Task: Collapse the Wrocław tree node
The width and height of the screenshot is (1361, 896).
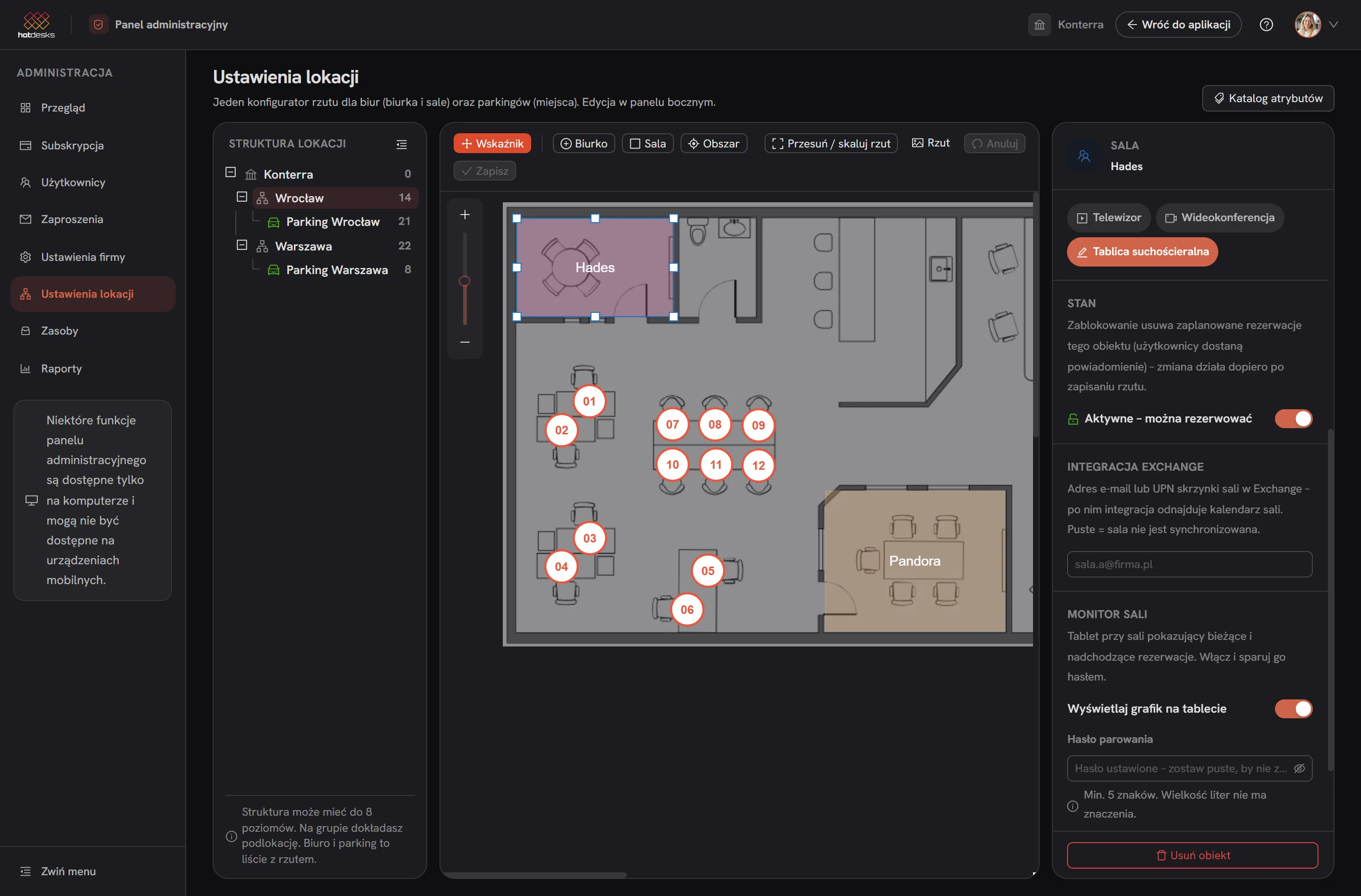Action: [242, 197]
